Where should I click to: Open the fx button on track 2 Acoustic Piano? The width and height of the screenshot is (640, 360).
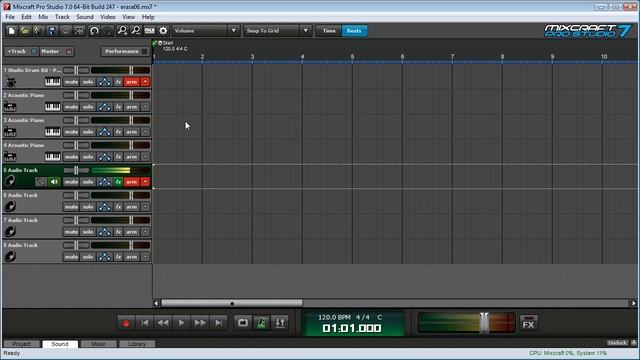pos(118,107)
